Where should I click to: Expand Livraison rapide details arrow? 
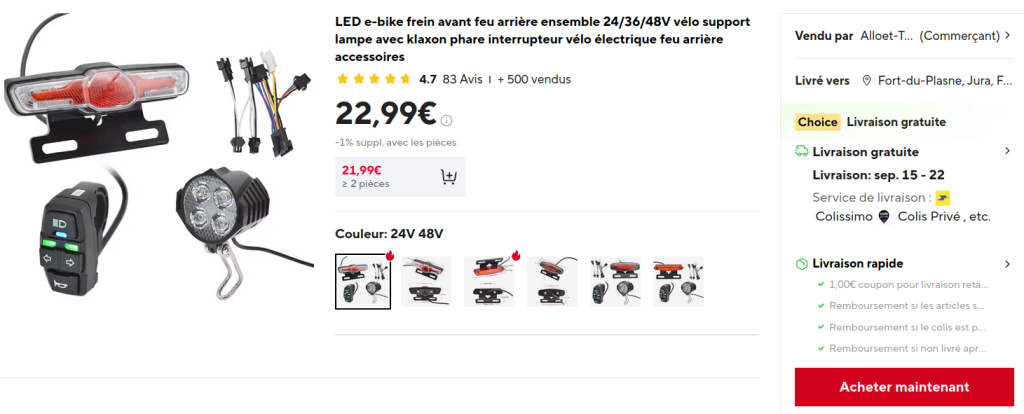[1007, 264]
